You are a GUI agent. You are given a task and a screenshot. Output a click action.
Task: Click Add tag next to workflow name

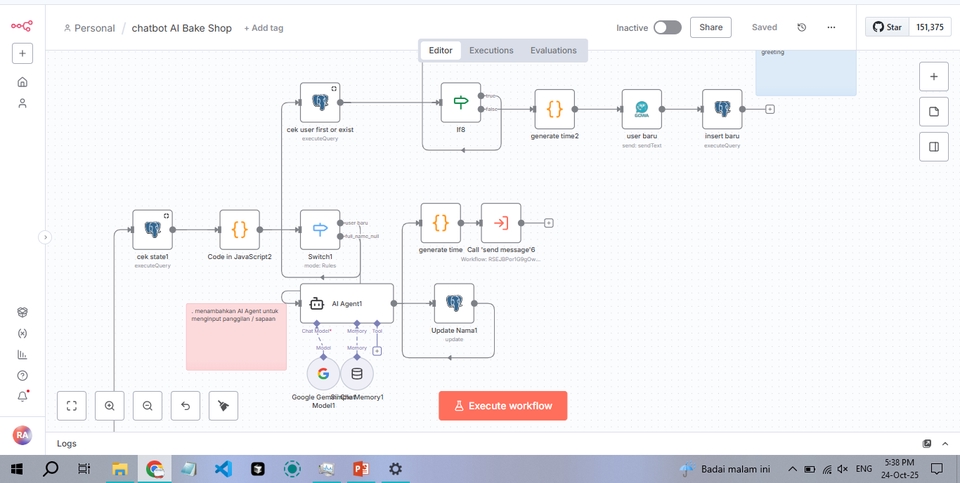[263, 28]
